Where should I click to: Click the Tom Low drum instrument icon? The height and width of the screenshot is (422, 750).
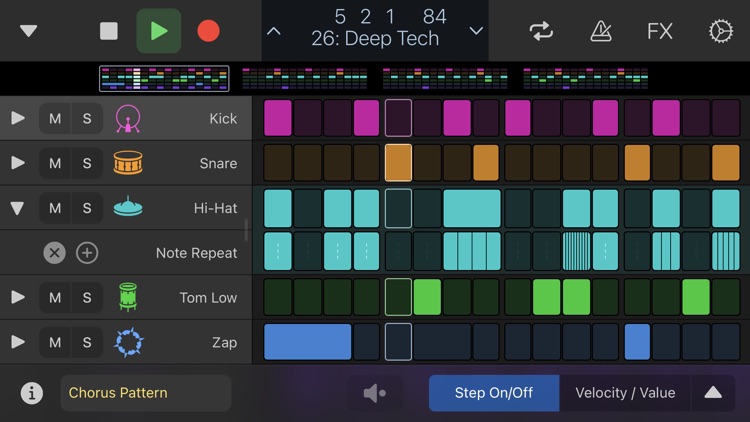pos(128,297)
